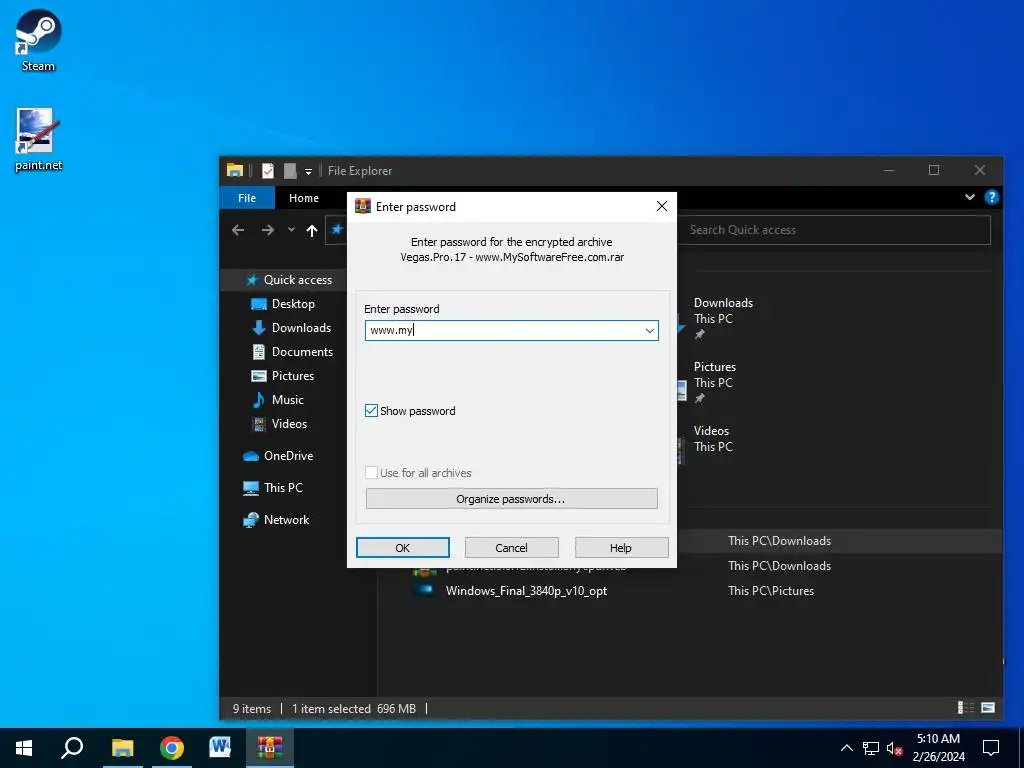Open the Steam desktop shortcut
Image resolution: width=1024 pixels, height=768 pixels.
pyautogui.click(x=38, y=40)
